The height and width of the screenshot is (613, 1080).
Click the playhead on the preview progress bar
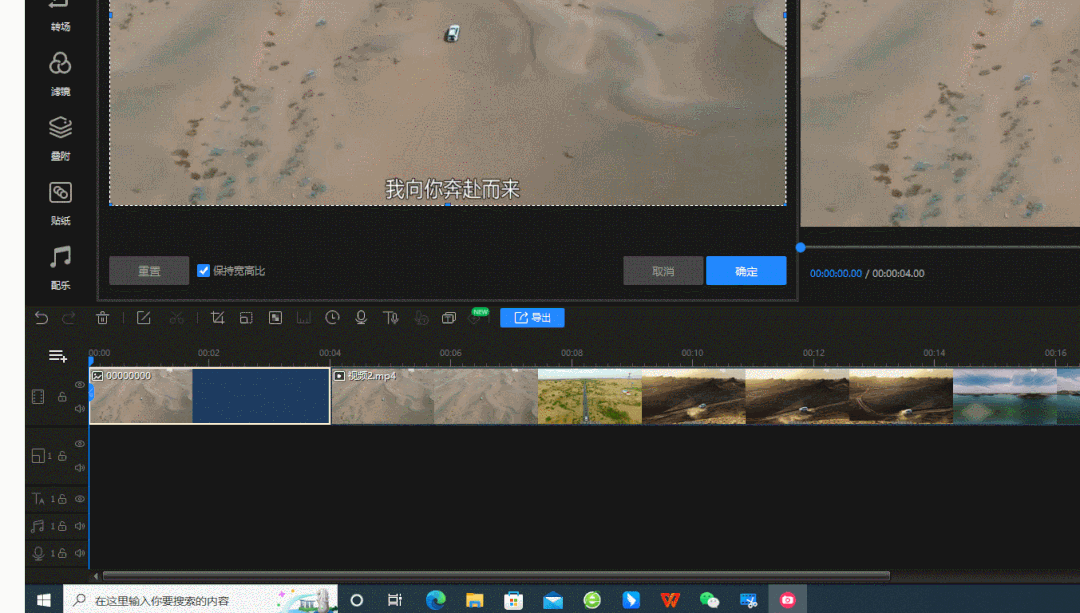coord(799,246)
